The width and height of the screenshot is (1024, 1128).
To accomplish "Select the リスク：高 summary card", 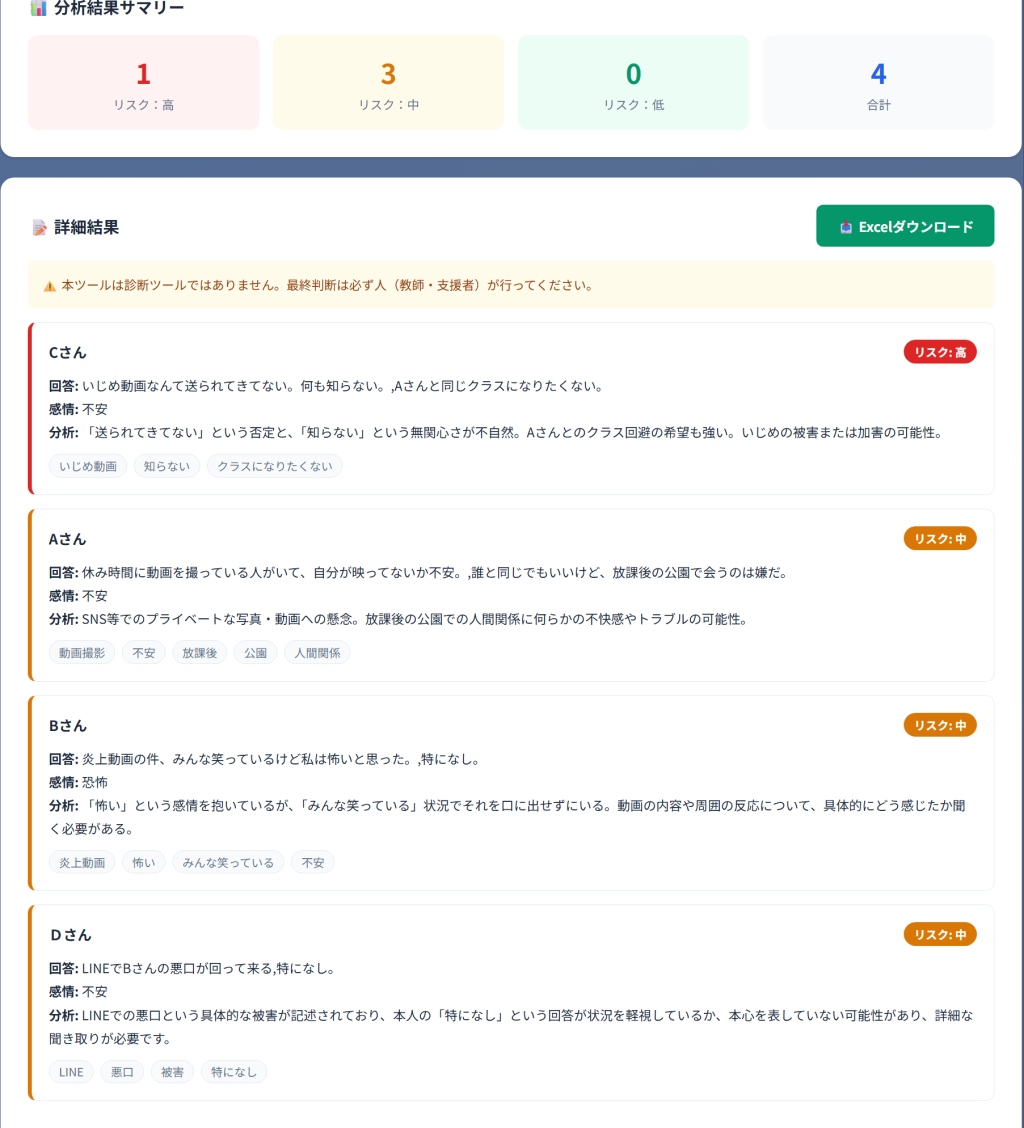I will tap(143, 82).
